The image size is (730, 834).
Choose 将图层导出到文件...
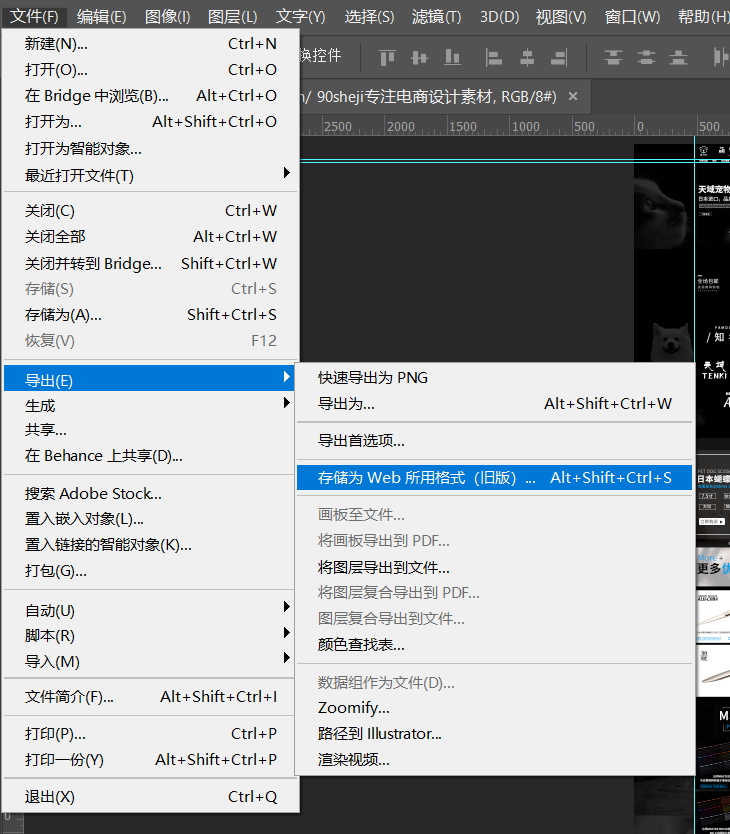(x=494, y=568)
